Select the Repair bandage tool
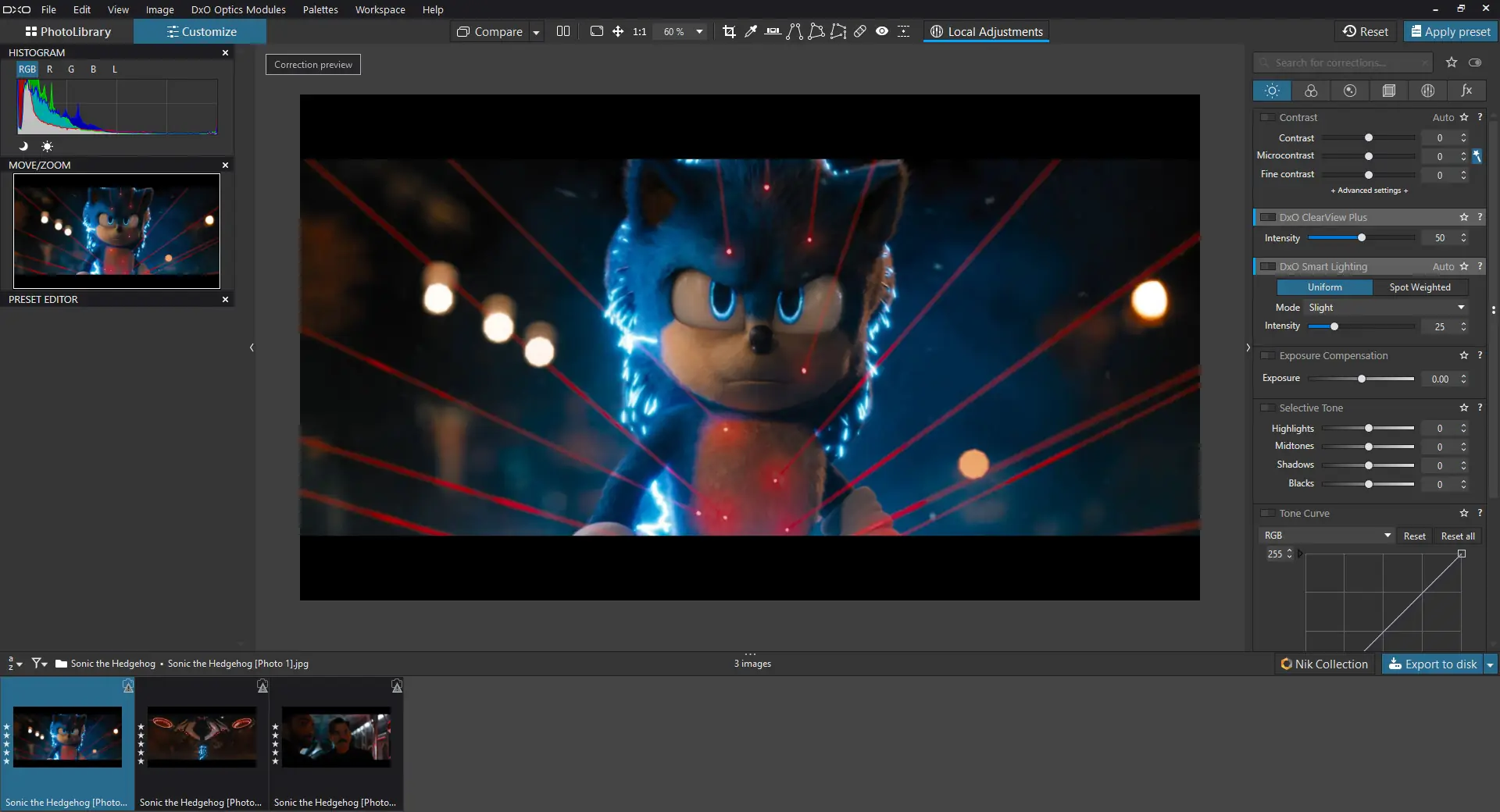 pyautogui.click(x=860, y=31)
